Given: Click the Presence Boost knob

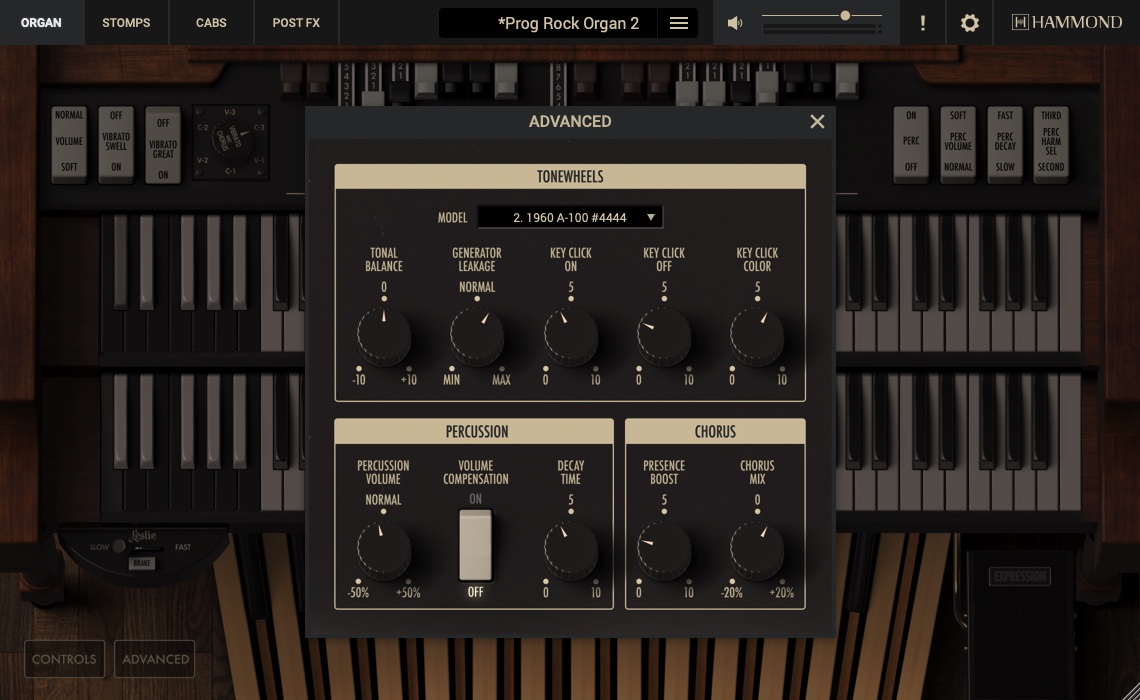Looking at the screenshot, I should tap(664, 550).
